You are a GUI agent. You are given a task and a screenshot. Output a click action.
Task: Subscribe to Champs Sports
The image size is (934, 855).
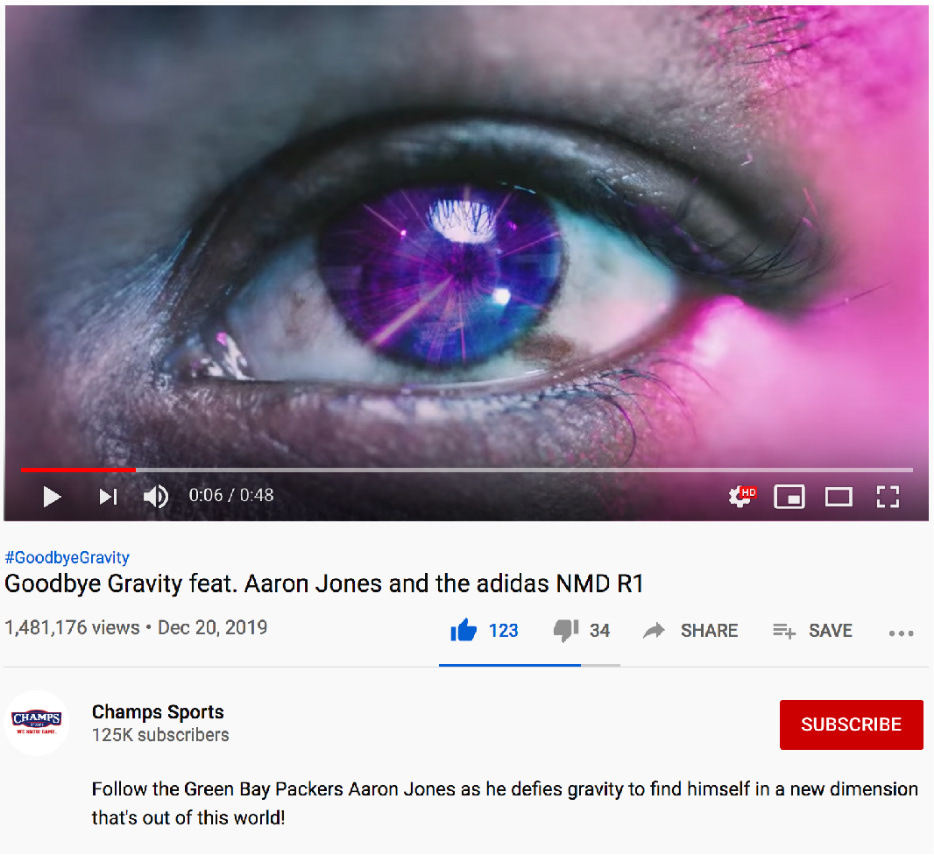pos(851,725)
